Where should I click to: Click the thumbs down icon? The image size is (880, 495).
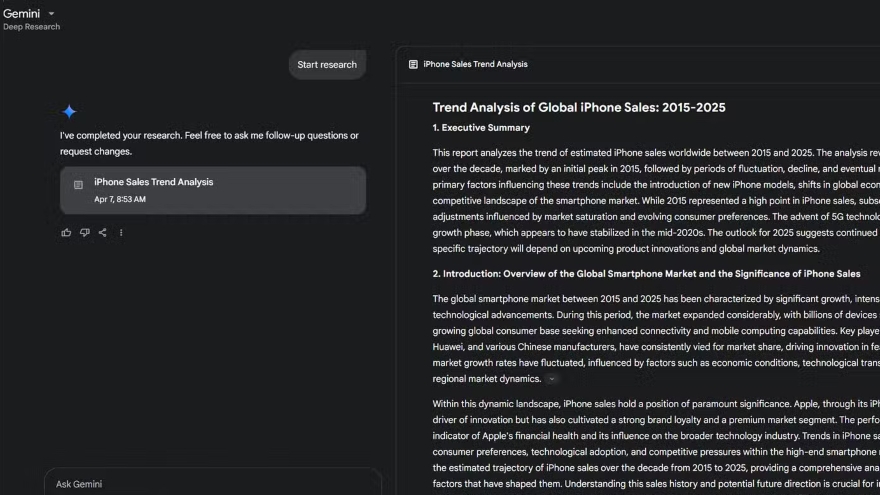(84, 233)
